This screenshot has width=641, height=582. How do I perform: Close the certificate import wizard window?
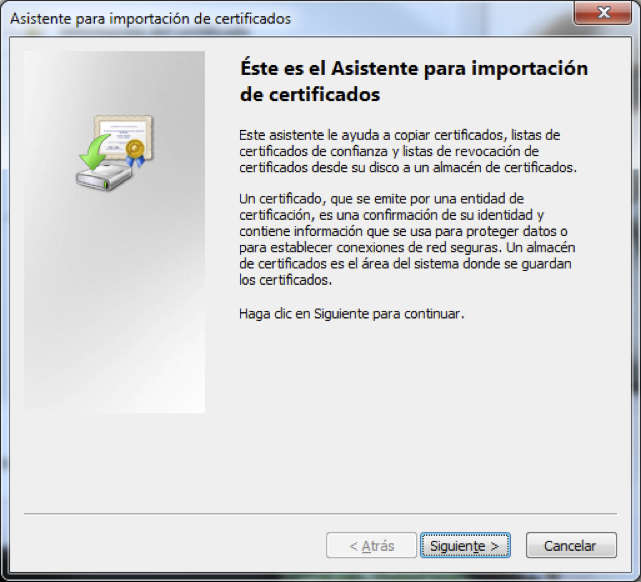pos(605,16)
